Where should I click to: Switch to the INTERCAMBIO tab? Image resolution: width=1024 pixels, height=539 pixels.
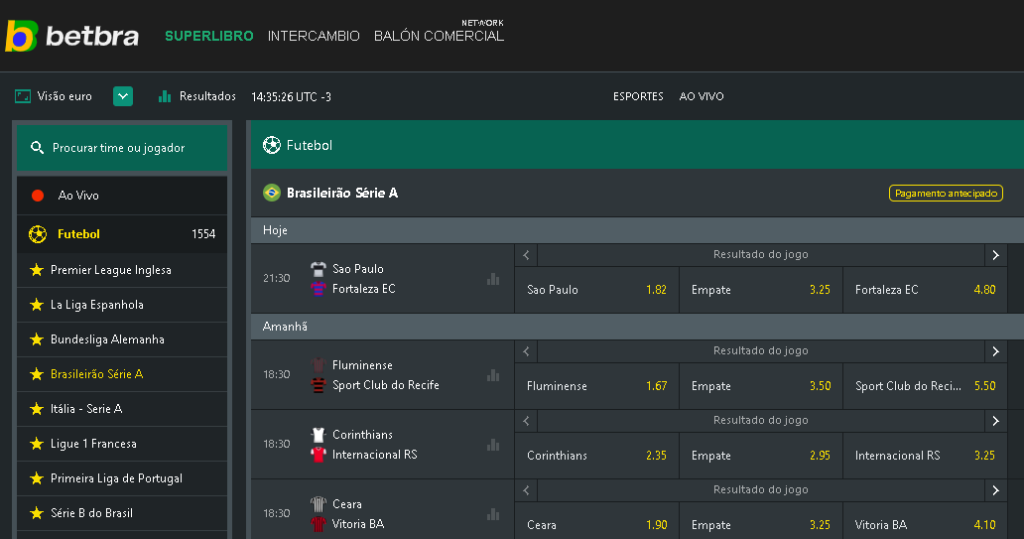point(313,36)
